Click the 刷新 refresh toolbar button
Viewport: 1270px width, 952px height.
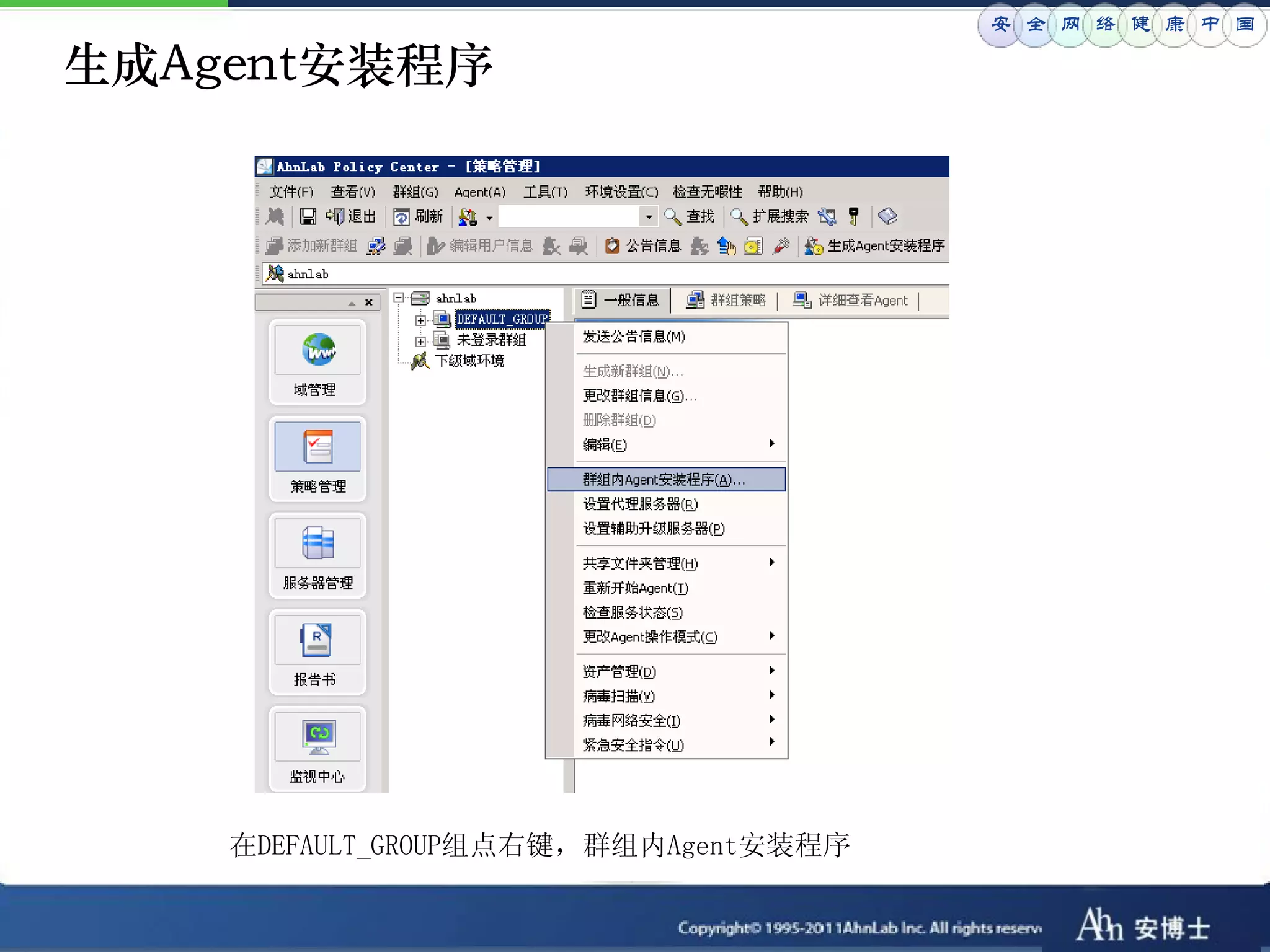(418, 216)
